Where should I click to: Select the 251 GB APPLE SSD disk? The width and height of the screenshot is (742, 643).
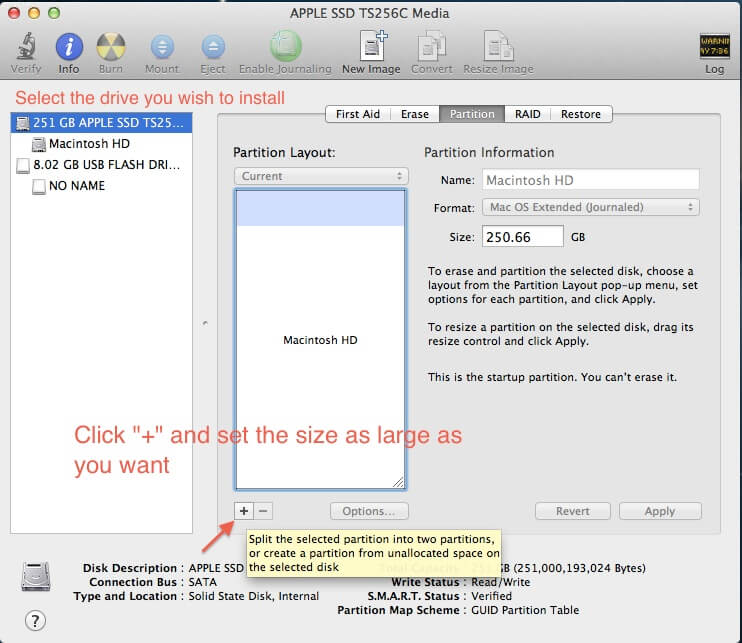click(101, 123)
